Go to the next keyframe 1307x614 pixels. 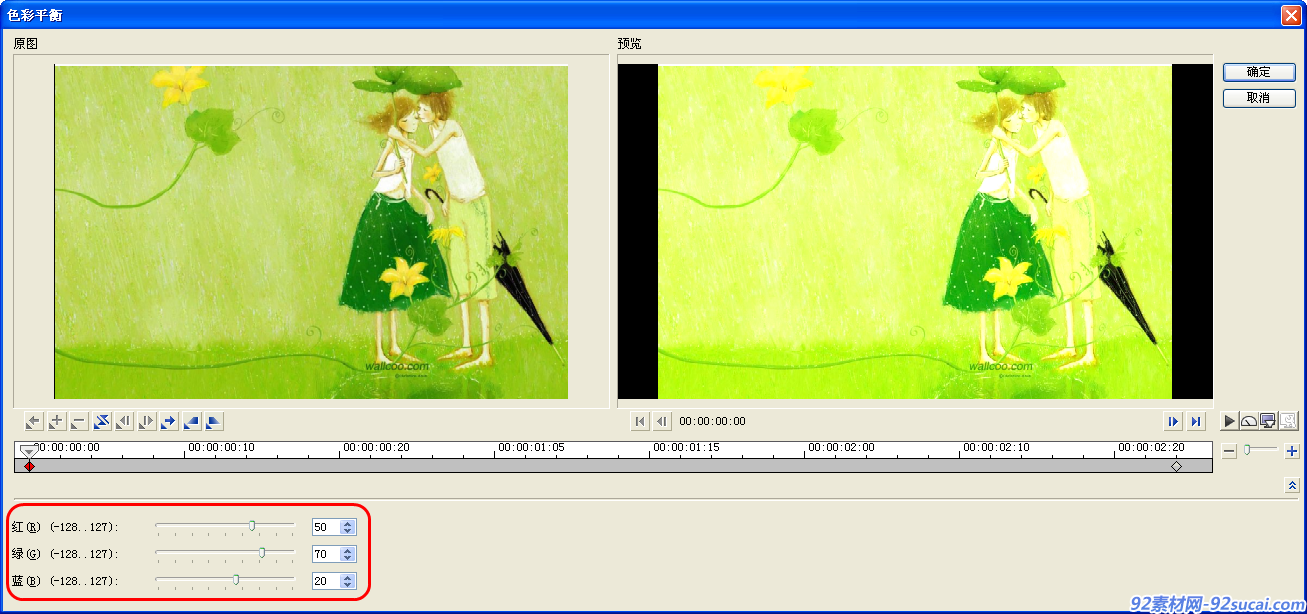coord(169,421)
